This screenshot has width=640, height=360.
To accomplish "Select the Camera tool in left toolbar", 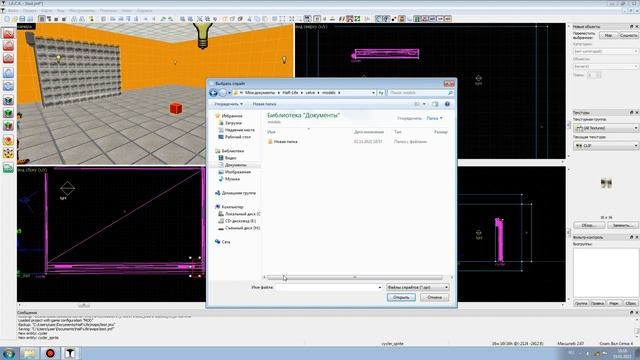I will tap(8, 58).
